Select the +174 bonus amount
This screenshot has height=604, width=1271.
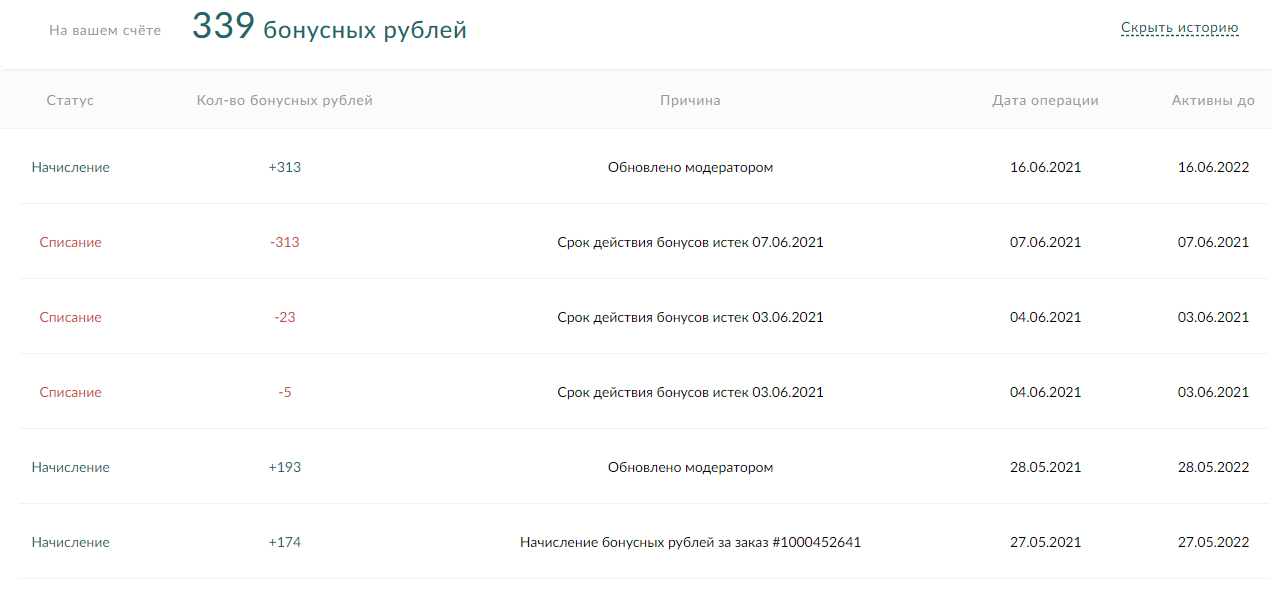[x=285, y=542]
